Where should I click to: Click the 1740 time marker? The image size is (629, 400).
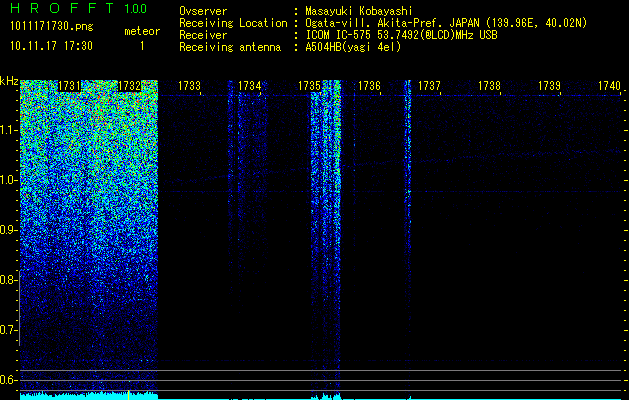[x=610, y=86]
